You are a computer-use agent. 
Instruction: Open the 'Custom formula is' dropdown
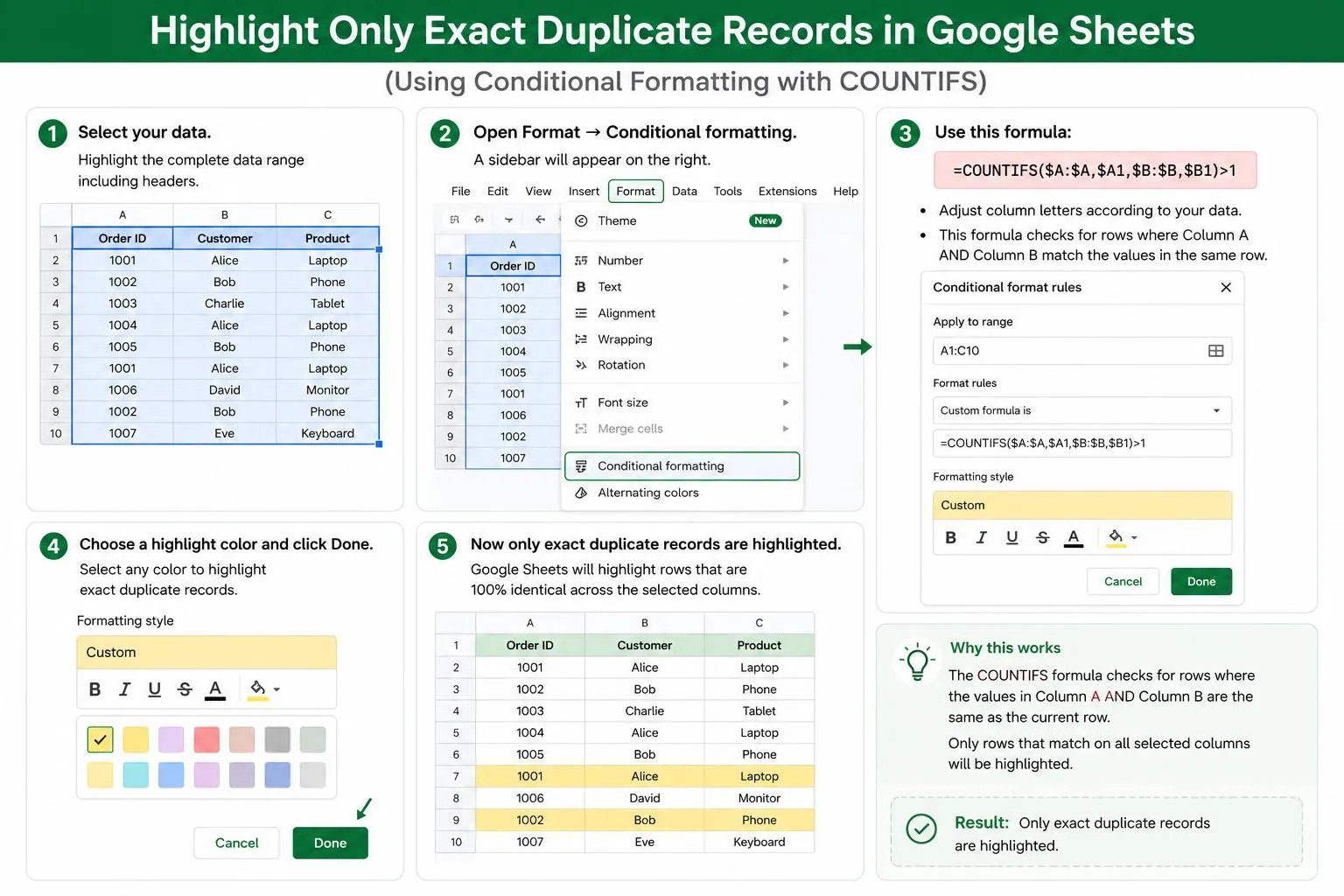pos(1082,411)
